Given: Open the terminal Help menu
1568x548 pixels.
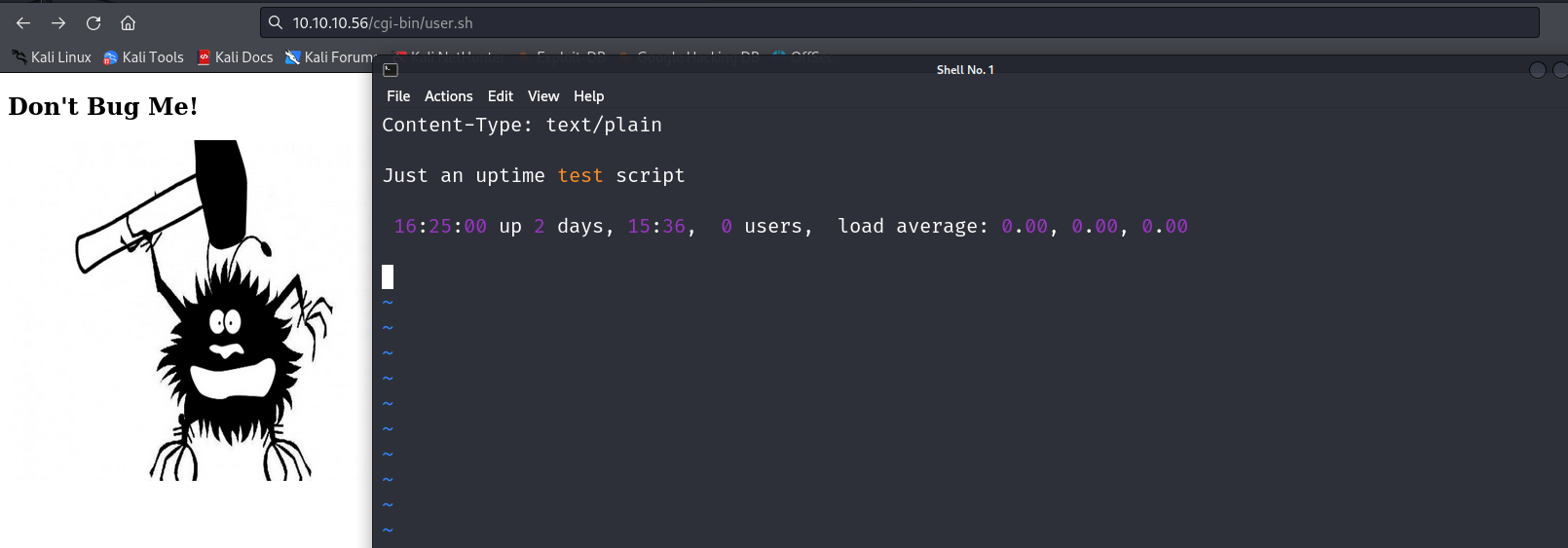Looking at the screenshot, I should click(x=588, y=96).
